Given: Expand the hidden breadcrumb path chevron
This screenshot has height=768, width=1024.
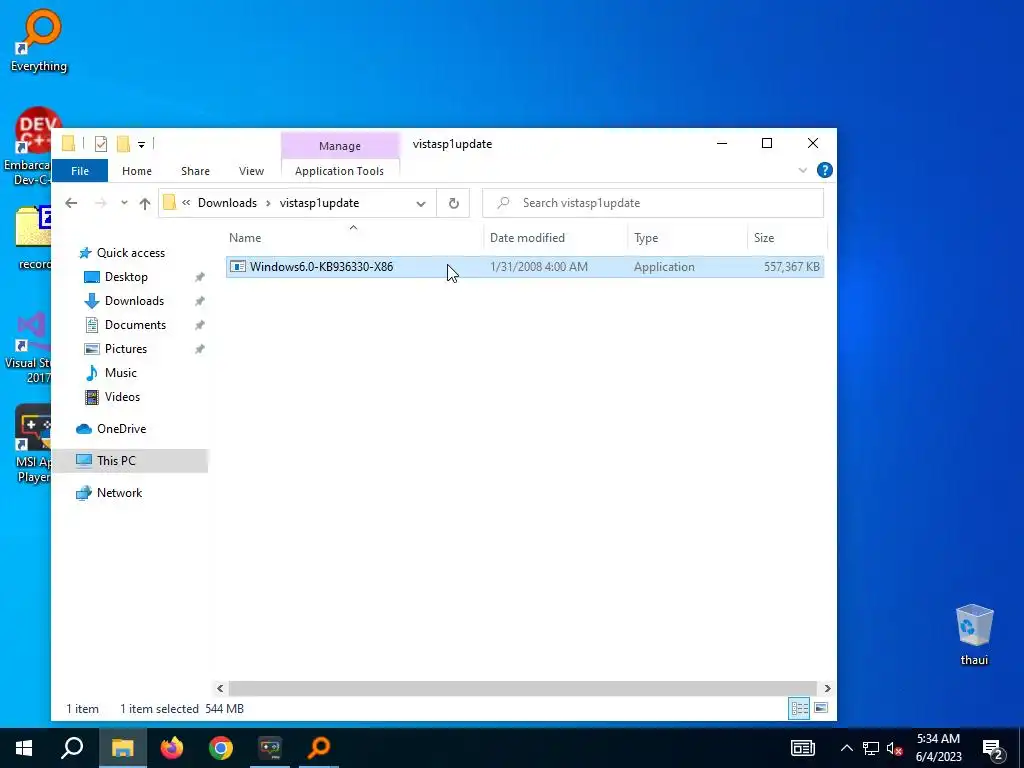Looking at the screenshot, I should [x=186, y=203].
